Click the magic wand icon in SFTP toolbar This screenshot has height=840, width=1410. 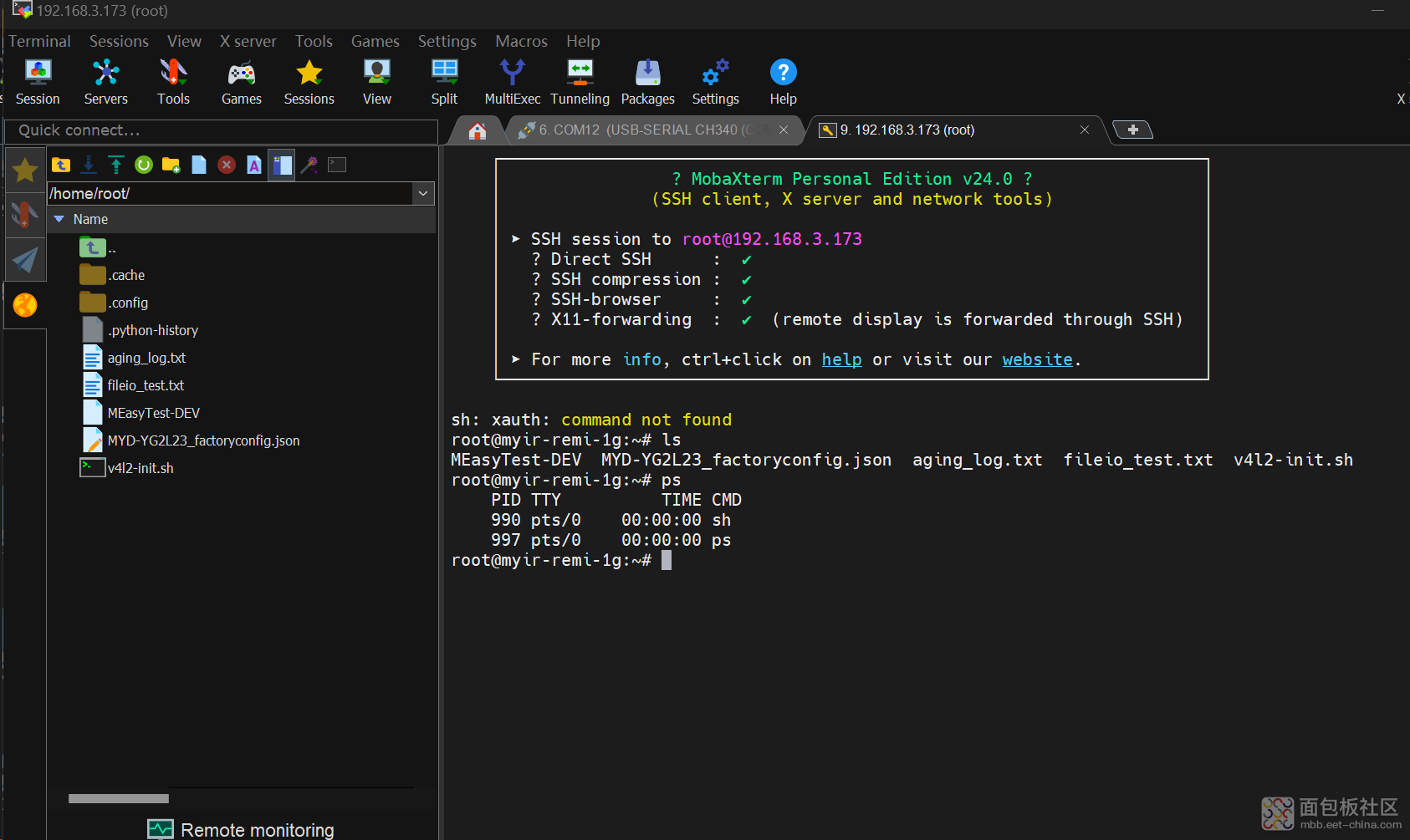(309, 165)
